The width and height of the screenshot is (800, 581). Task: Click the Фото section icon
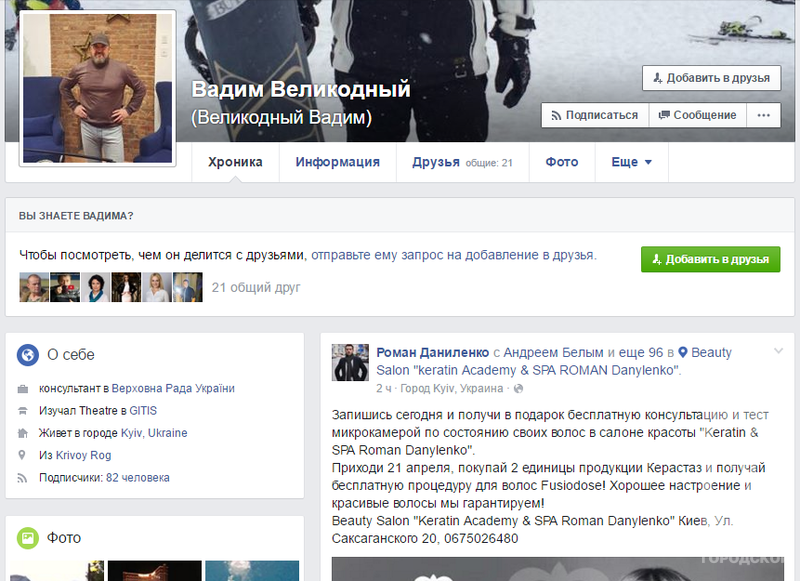(28, 538)
